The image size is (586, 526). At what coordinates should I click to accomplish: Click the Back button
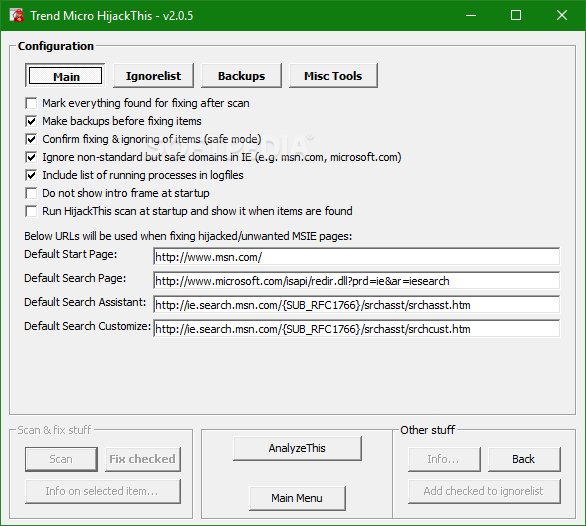(524, 459)
